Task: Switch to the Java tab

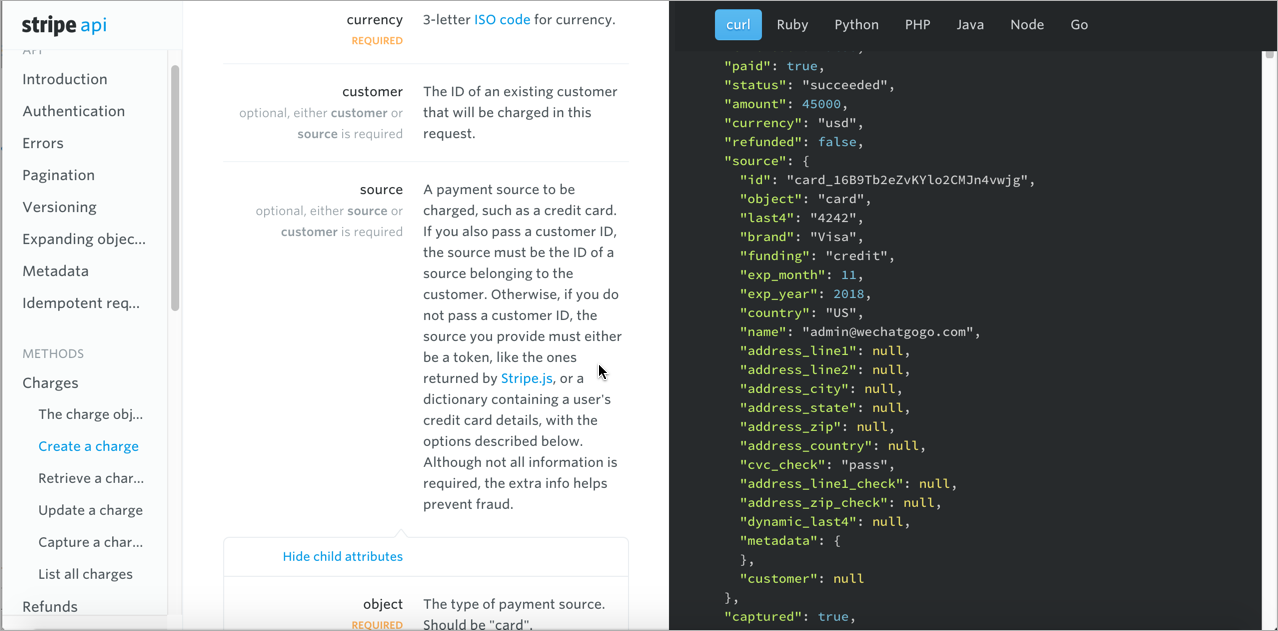Action: click(970, 25)
